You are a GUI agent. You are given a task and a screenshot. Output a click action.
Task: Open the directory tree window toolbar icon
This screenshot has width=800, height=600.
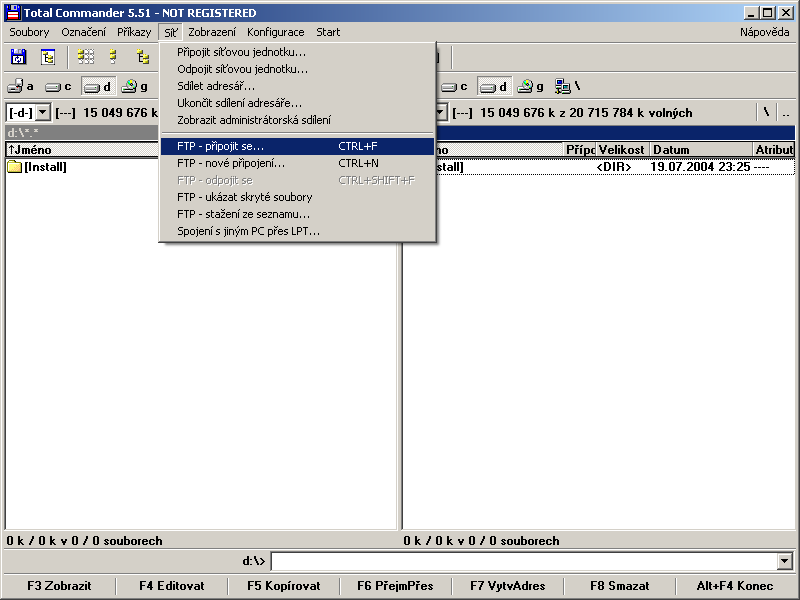pyautogui.click(x=48, y=57)
